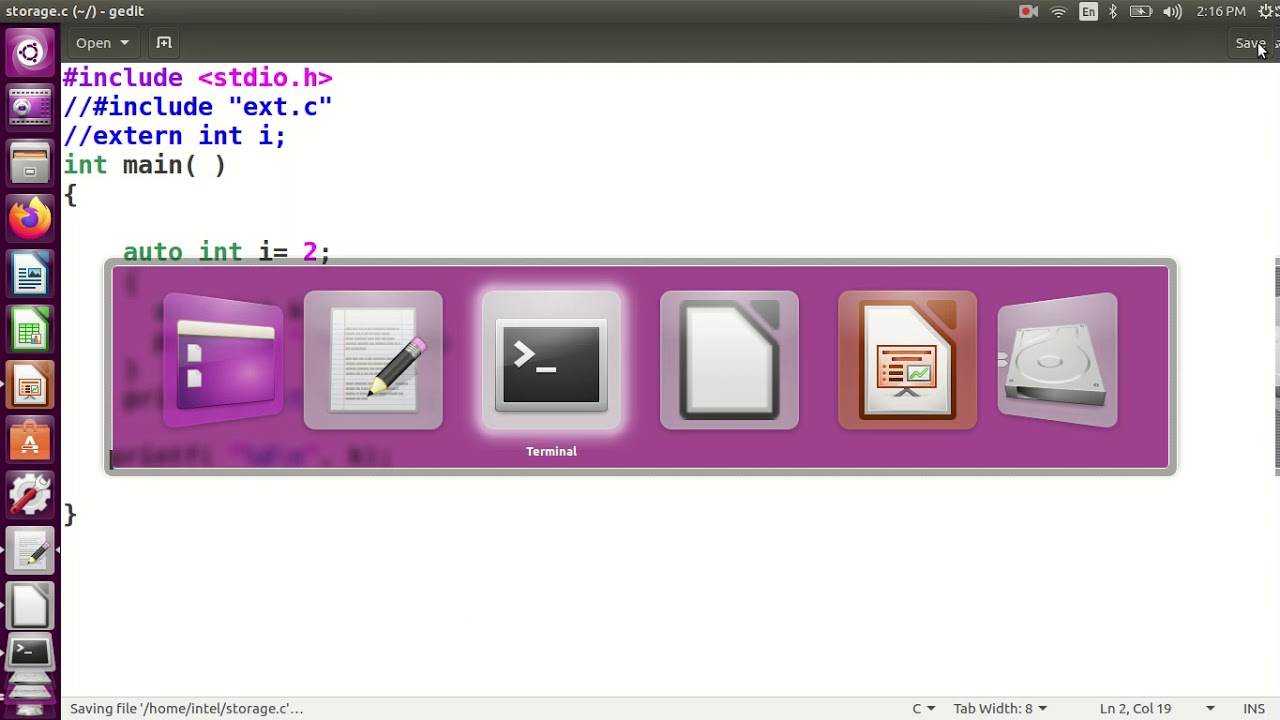
Task: Open the Ln 2, Col 19 dropdown
Action: point(1157,708)
